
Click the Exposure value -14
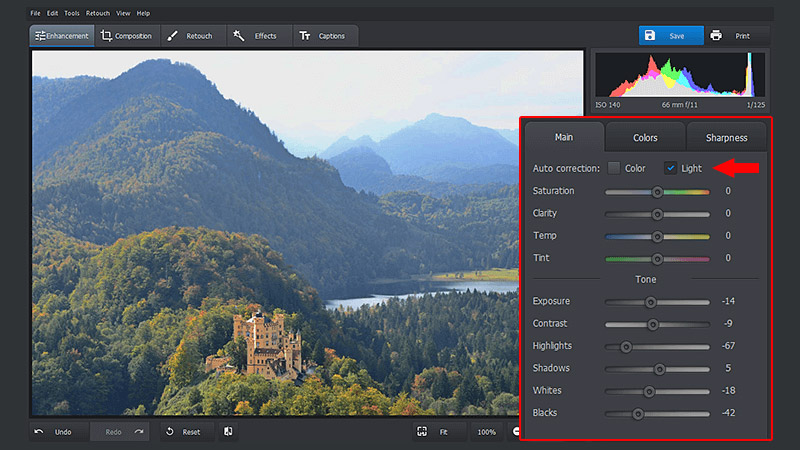[728, 301]
